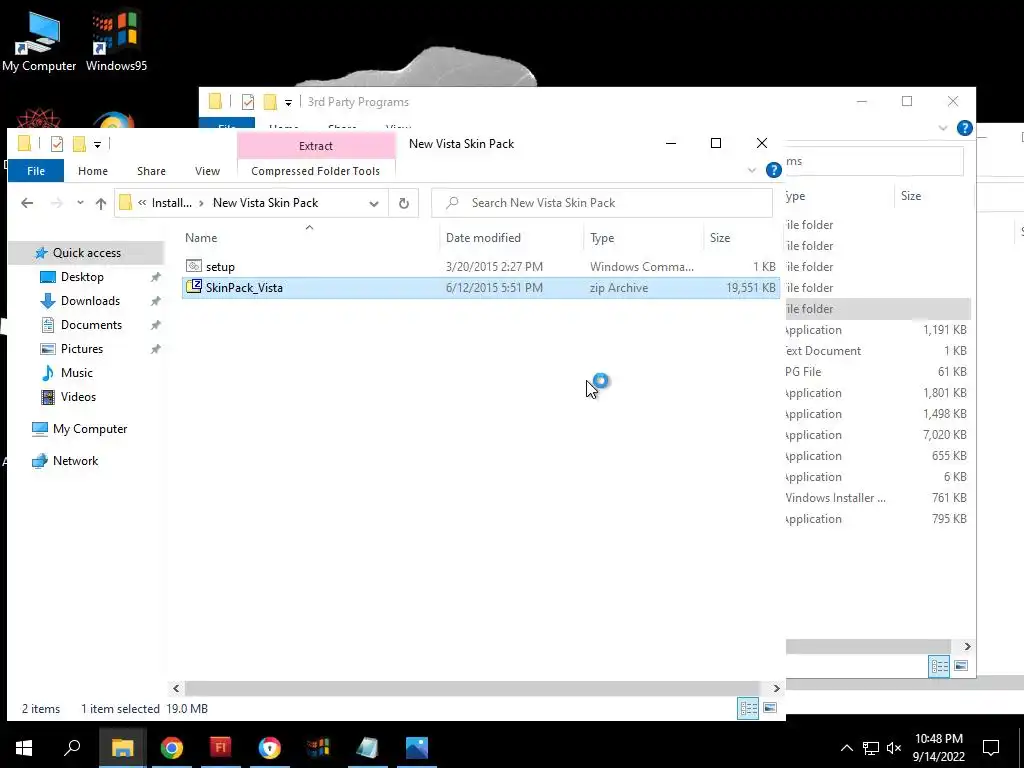Select Text Document row in 3rd Party Programs window
Viewport: 1024px width, 768px height.
[876, 351]
